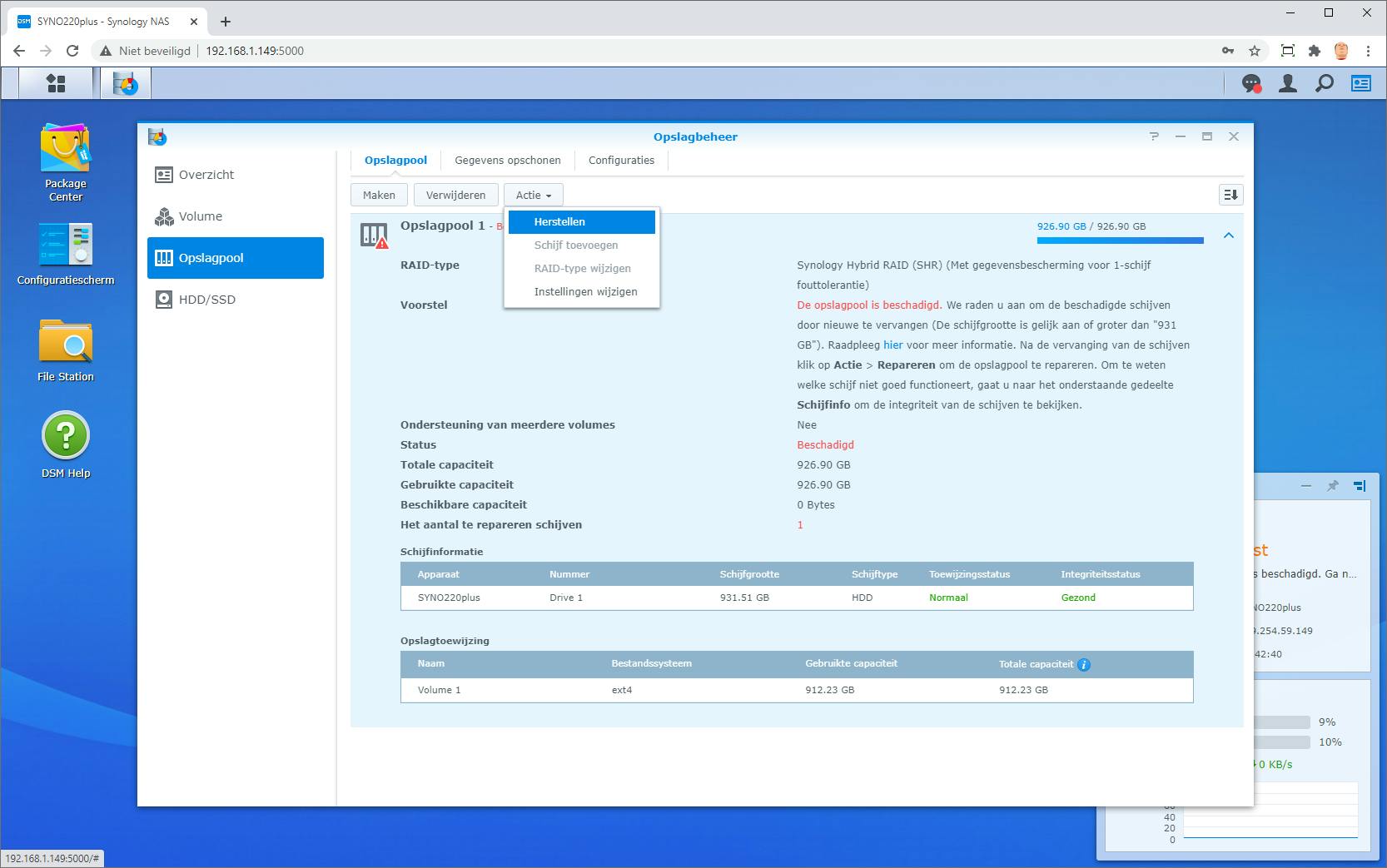Image resolution: width=1387 pixels, height=868 pixels.
Task: Click the Volume 1 row in Opslagtoewijzing
Action: tap(797, 691)
